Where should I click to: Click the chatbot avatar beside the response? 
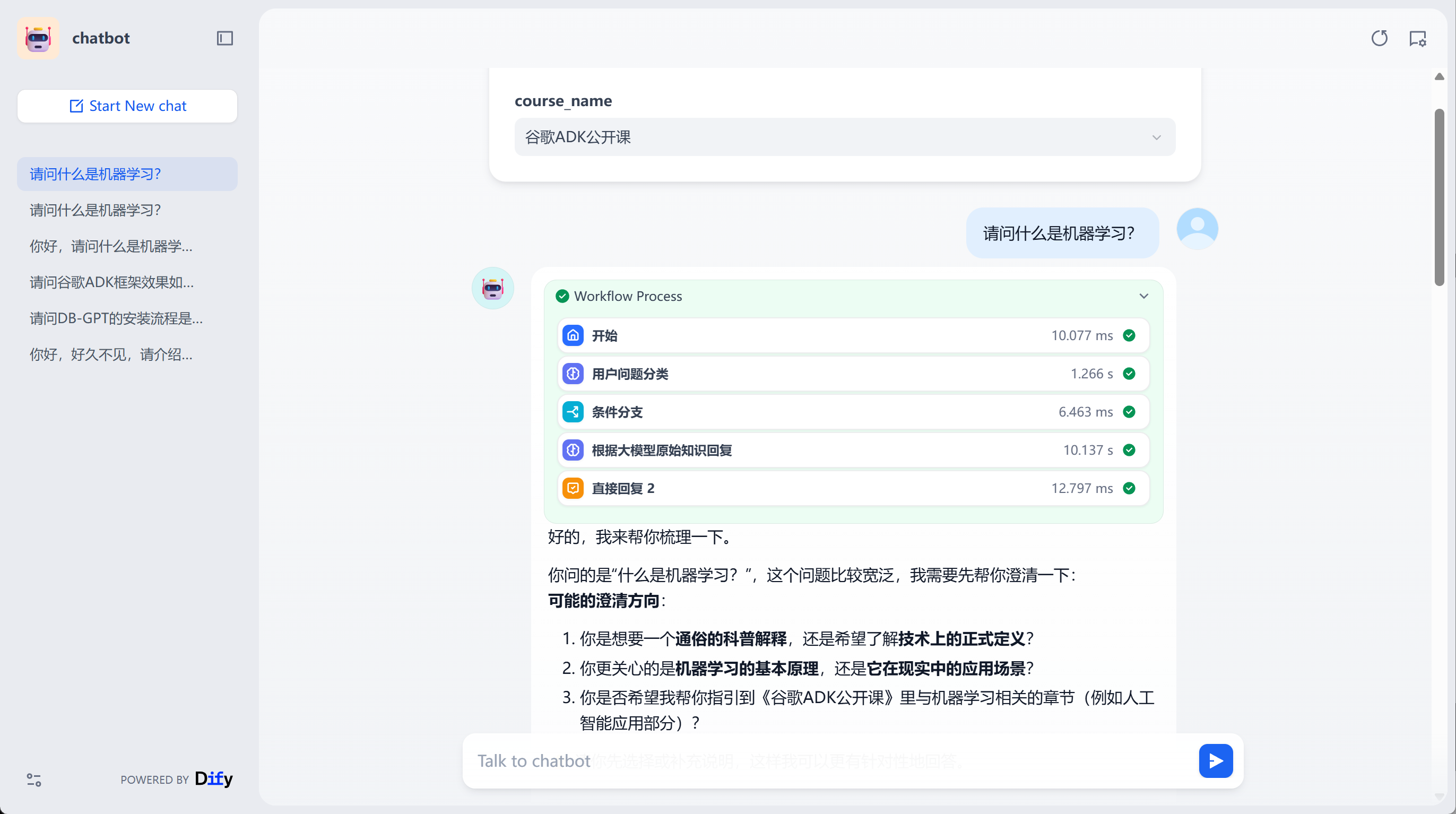(493, 288)
